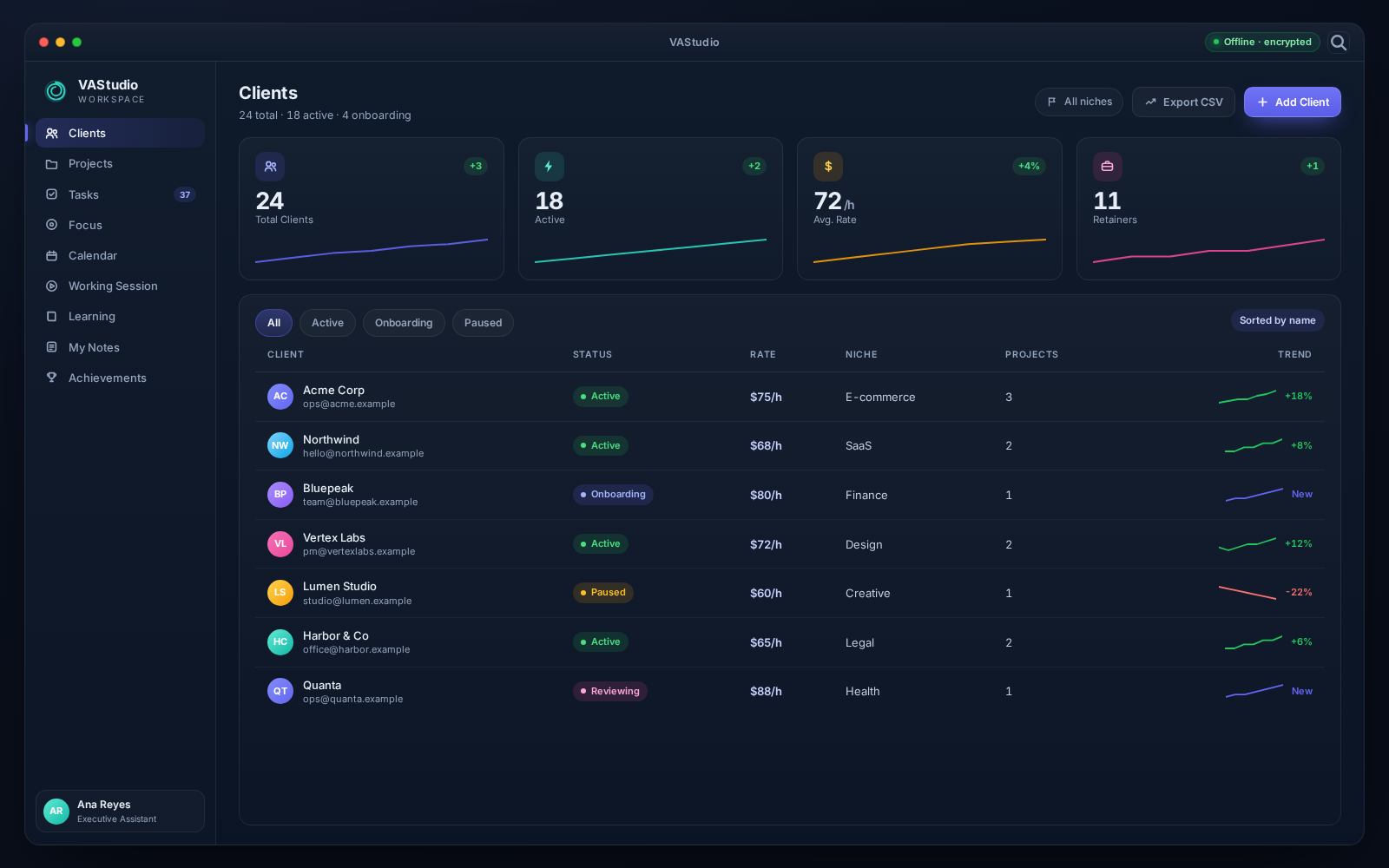
Task: Click Ana Reyes AR profile avatar
Action: click(x=56, y=812)
